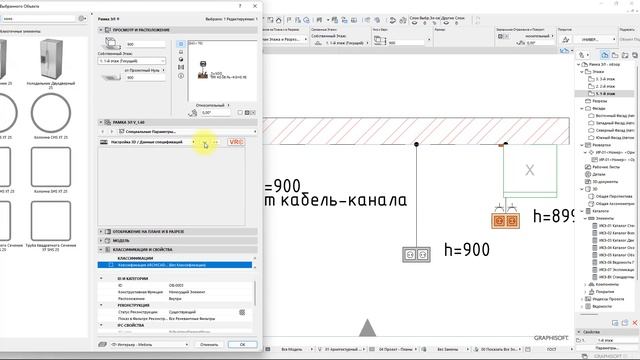This screenshot has height=360, width=640.
Task: Collapse the Фасады folder in navigator
Action: click(x=582, y=108)
